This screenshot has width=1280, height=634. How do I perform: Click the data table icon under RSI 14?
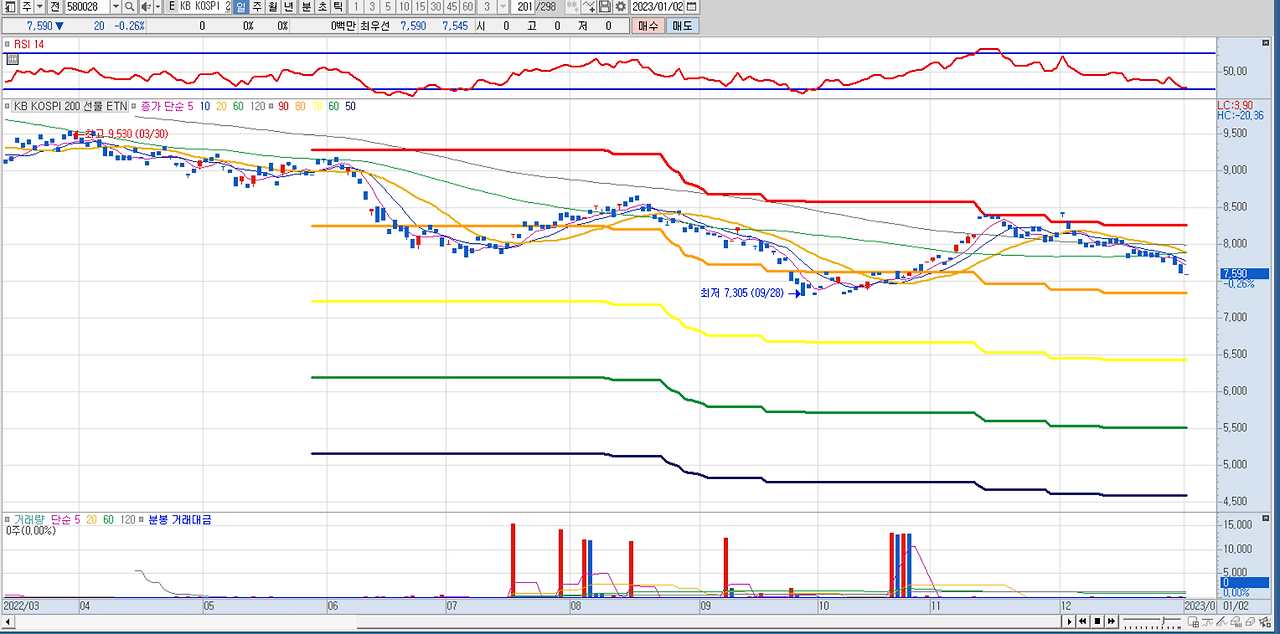coord(12,59)
